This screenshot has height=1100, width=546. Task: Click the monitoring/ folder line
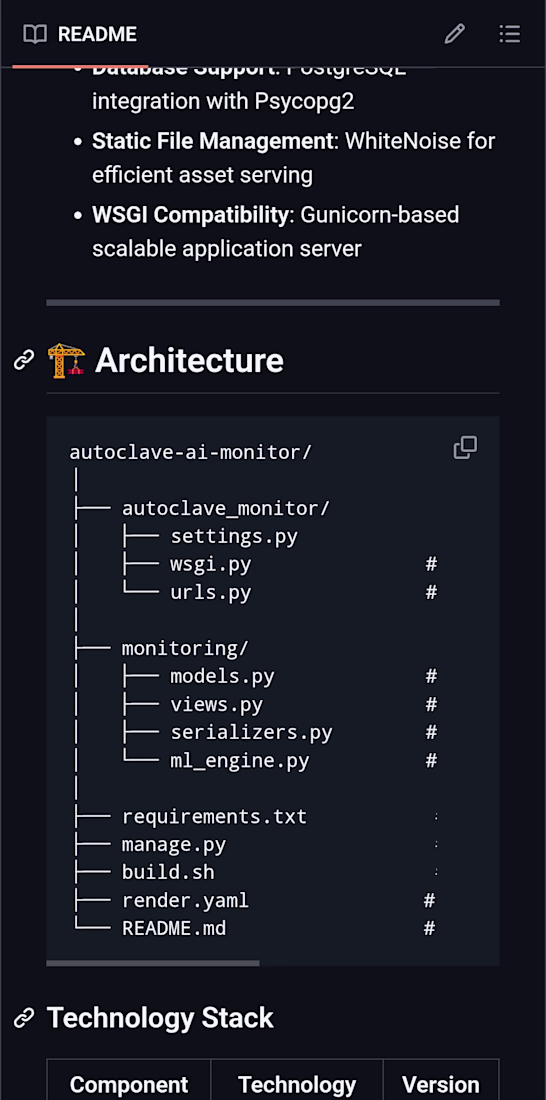pyautogui.click(x=185, y=648)
